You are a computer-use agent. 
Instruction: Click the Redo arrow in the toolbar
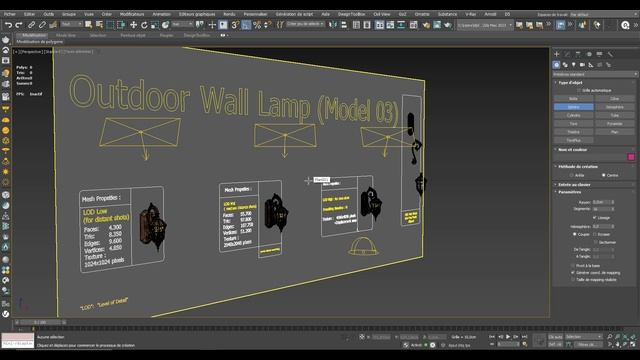(x=18, y=25)
